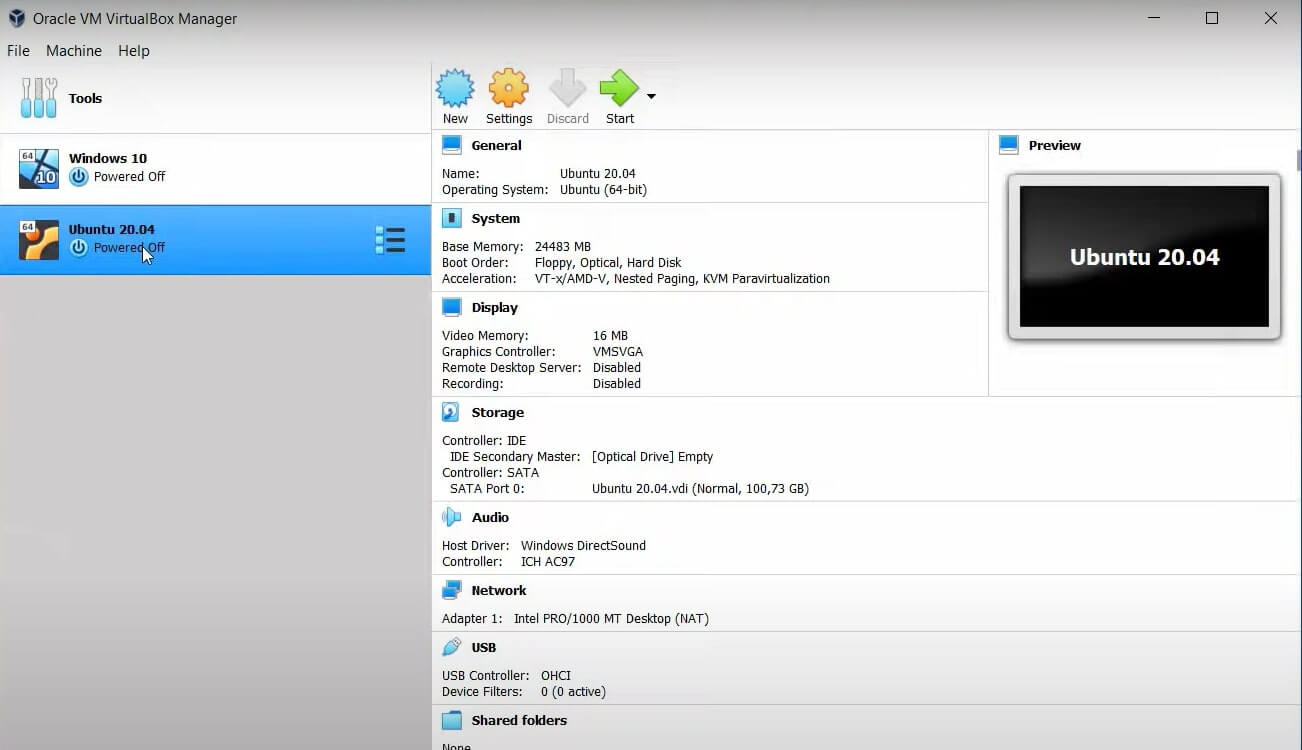The image size is (1302, 750).
Task: Click the System section header
Action: tap(495, 218)
